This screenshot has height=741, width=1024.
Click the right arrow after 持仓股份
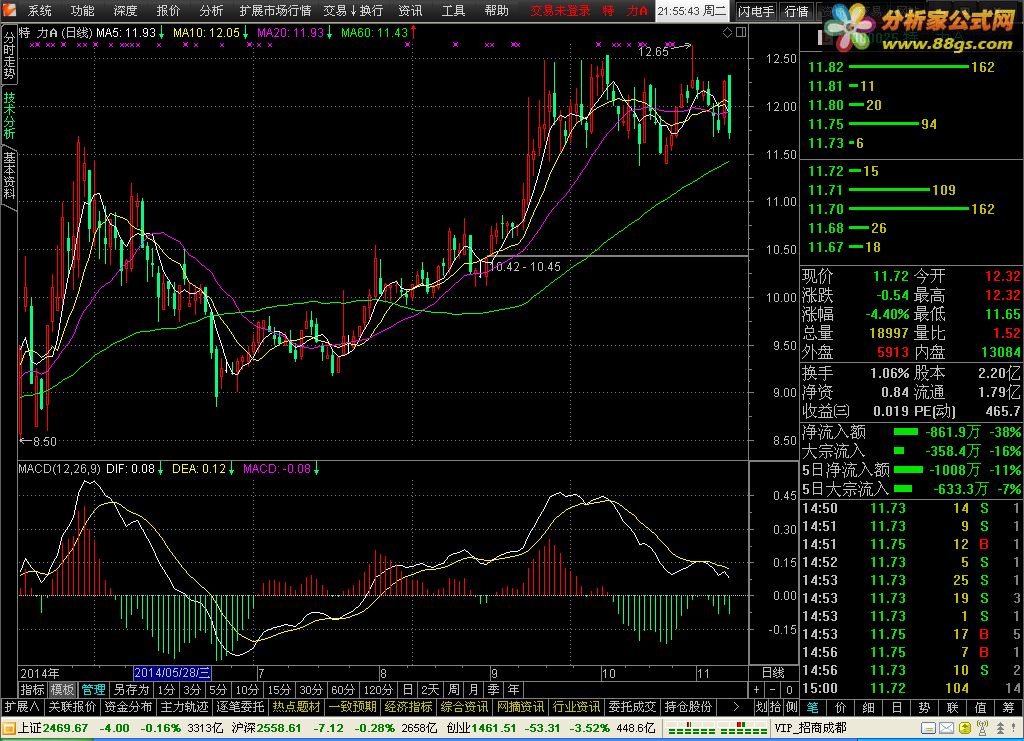[736, 707]
